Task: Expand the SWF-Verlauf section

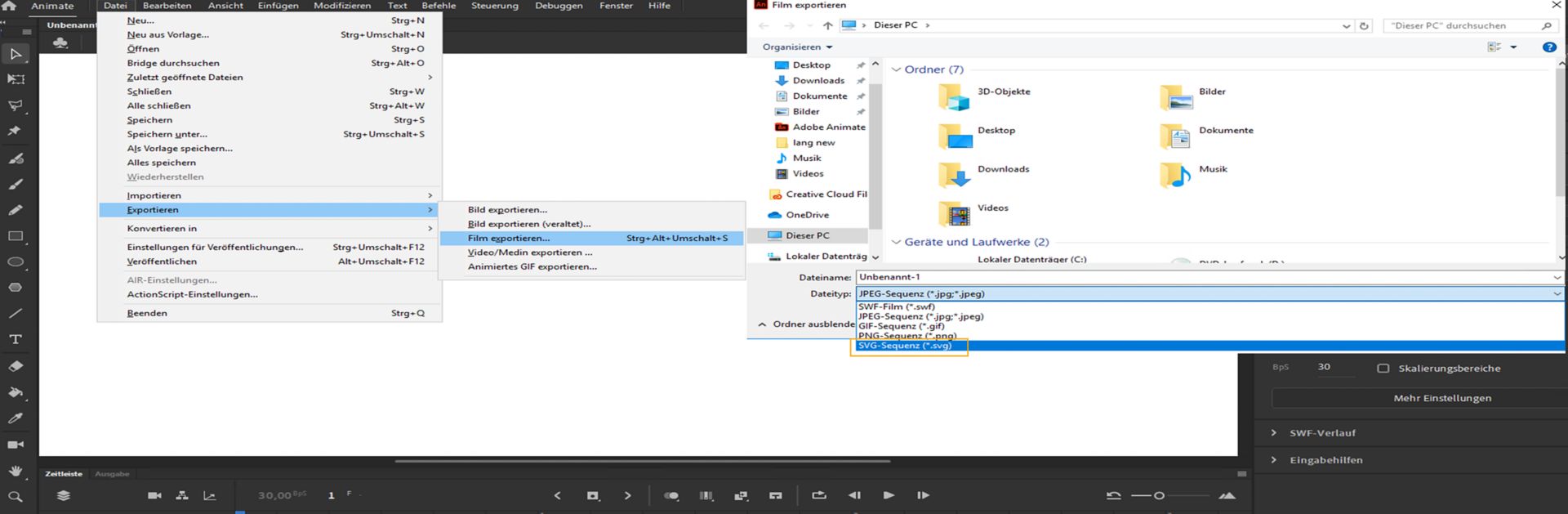Action: [1274, 433]
